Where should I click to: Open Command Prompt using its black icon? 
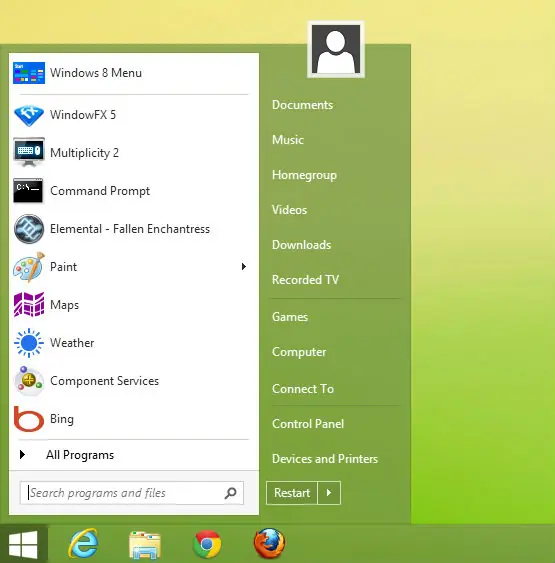coord(28,191)
